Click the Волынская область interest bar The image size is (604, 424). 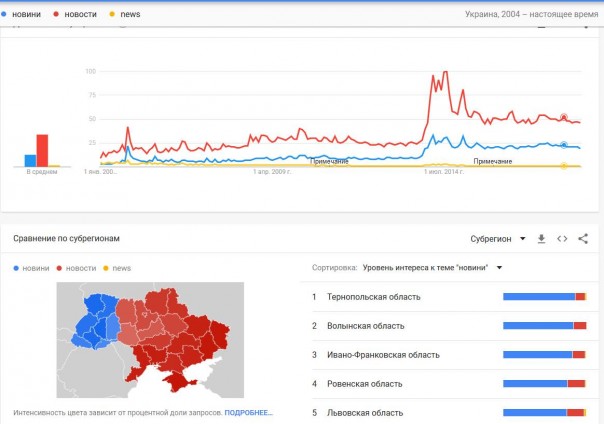(x=544, y=326)
